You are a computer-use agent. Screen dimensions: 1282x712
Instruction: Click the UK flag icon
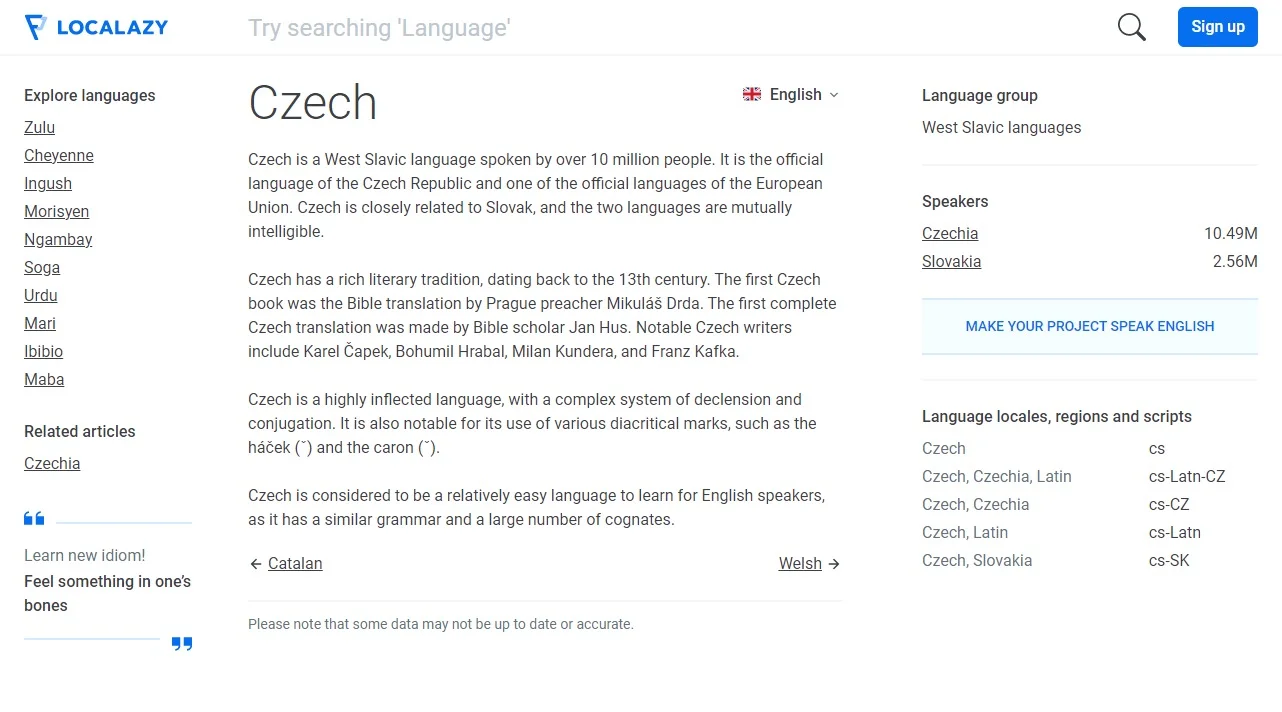(752, 95)
